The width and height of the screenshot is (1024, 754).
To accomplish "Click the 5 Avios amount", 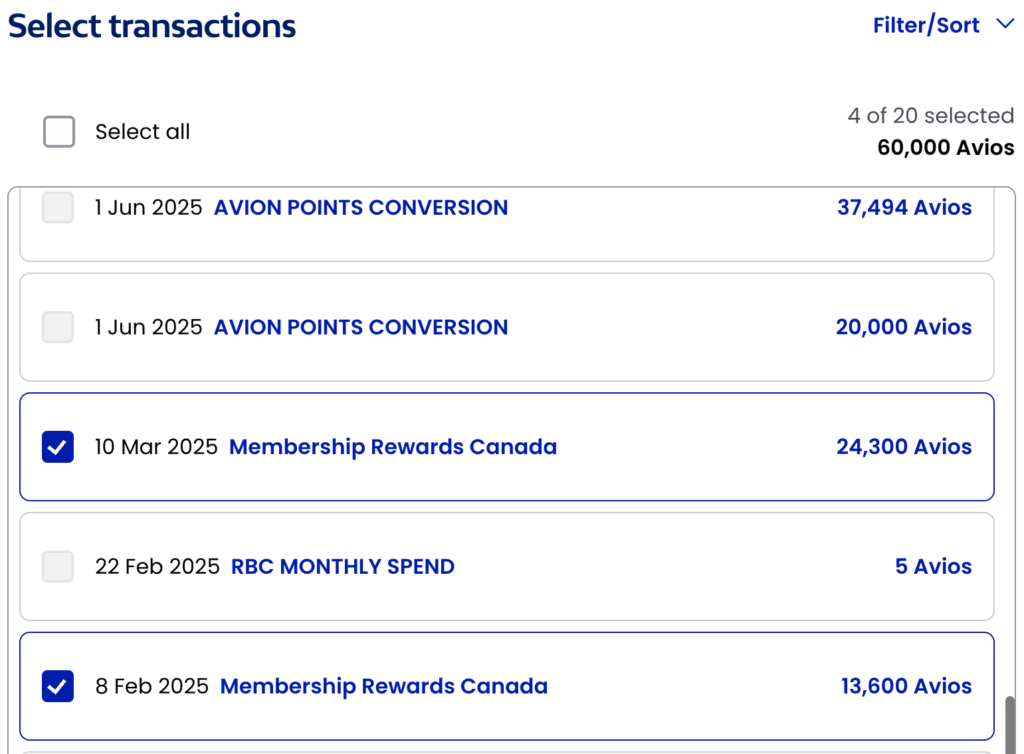I will click(933, 567).
